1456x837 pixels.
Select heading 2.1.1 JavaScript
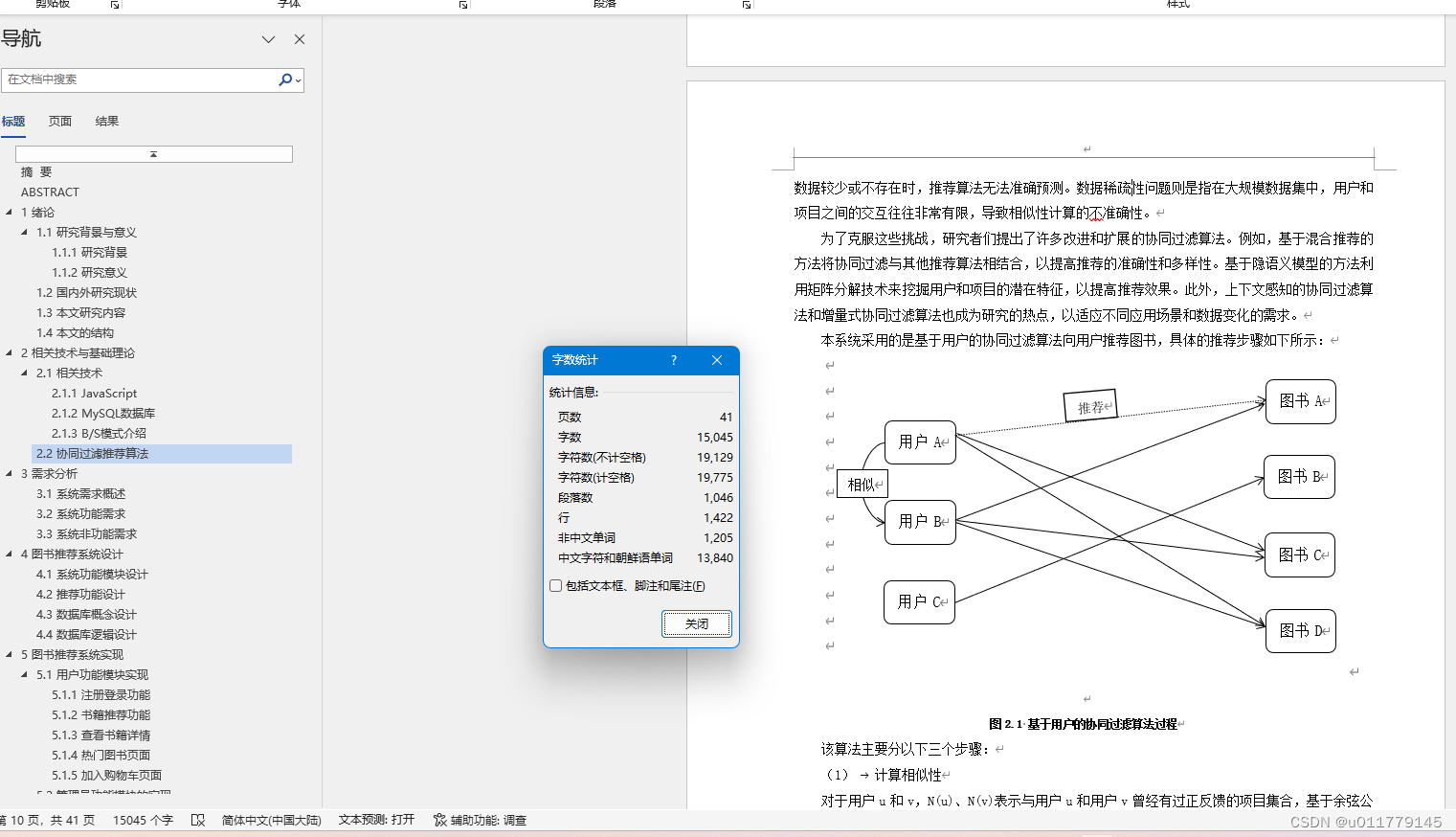[94, 394]
